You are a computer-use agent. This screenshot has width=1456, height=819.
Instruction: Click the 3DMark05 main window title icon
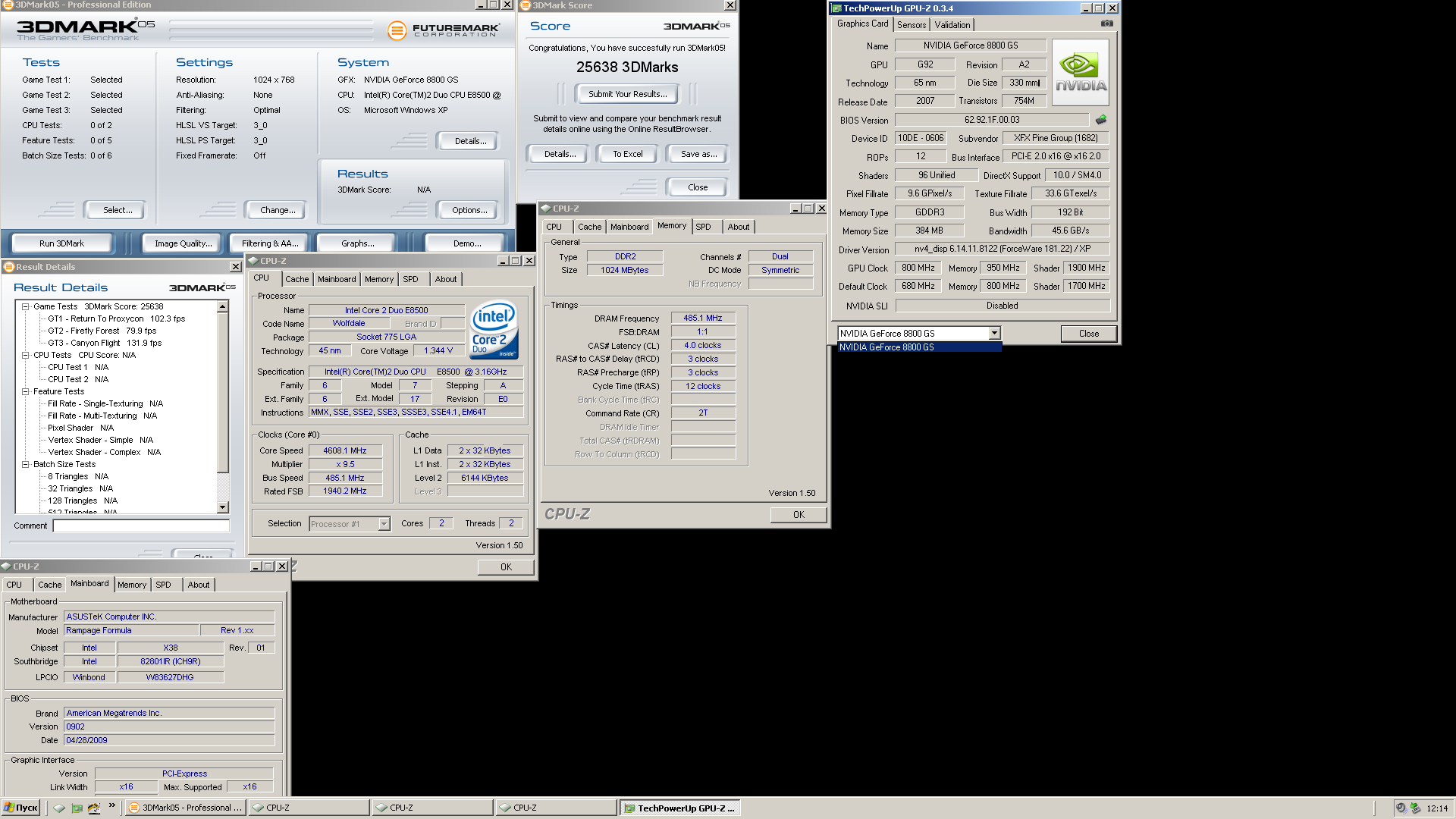pyautogui.click(x=8, y=5)
